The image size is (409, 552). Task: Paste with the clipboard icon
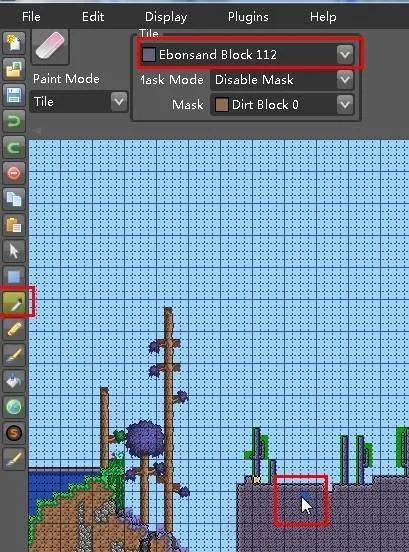[14, 225]
